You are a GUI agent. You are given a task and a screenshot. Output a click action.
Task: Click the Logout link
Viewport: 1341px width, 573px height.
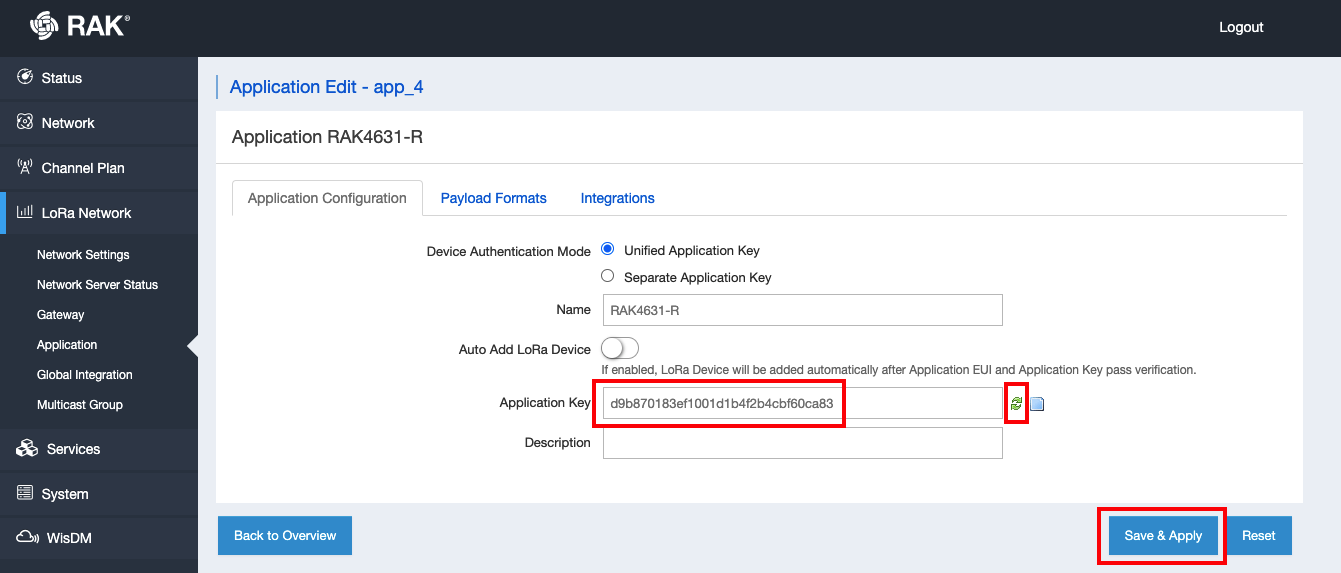tap(1241, 27)
